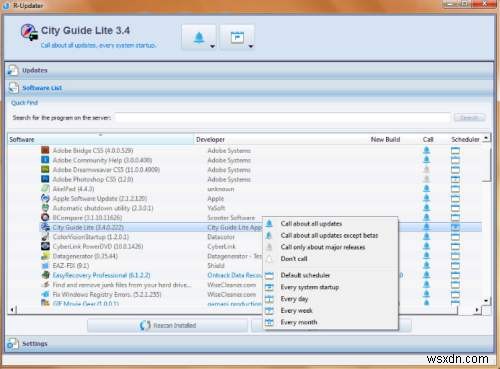Image resolution: width=500 pixels, height=369 pixels.
Task: Open the bell call settings dropdown in header
Action: click(x=199, y=37)
